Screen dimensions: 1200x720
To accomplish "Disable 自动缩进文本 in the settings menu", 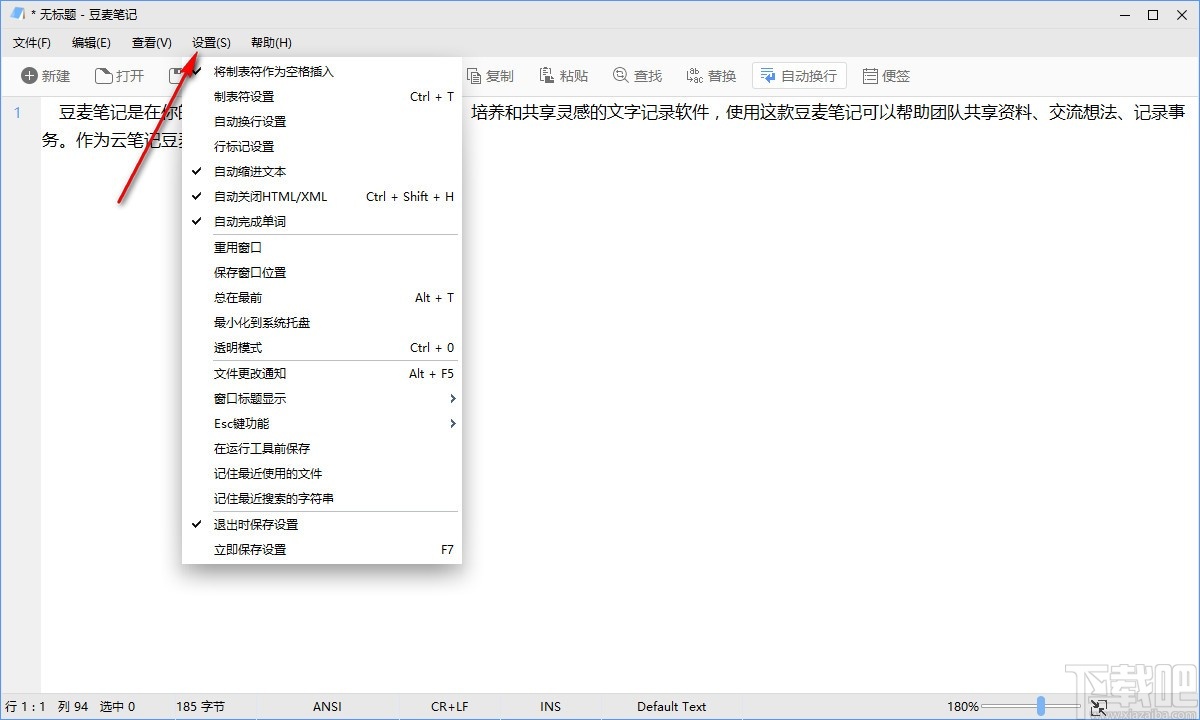I will 250,171.
